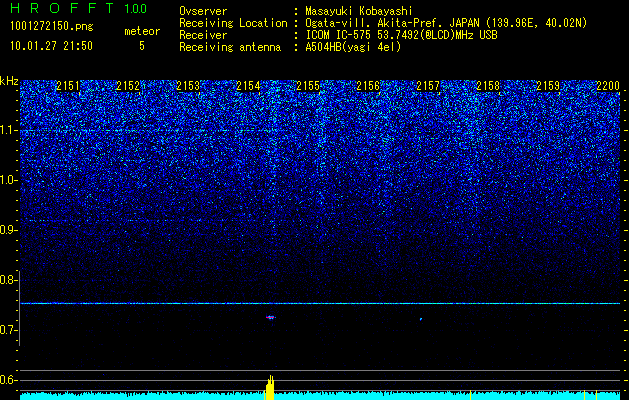Click the observer name Masayuki Kobayashi

[359, 11]
